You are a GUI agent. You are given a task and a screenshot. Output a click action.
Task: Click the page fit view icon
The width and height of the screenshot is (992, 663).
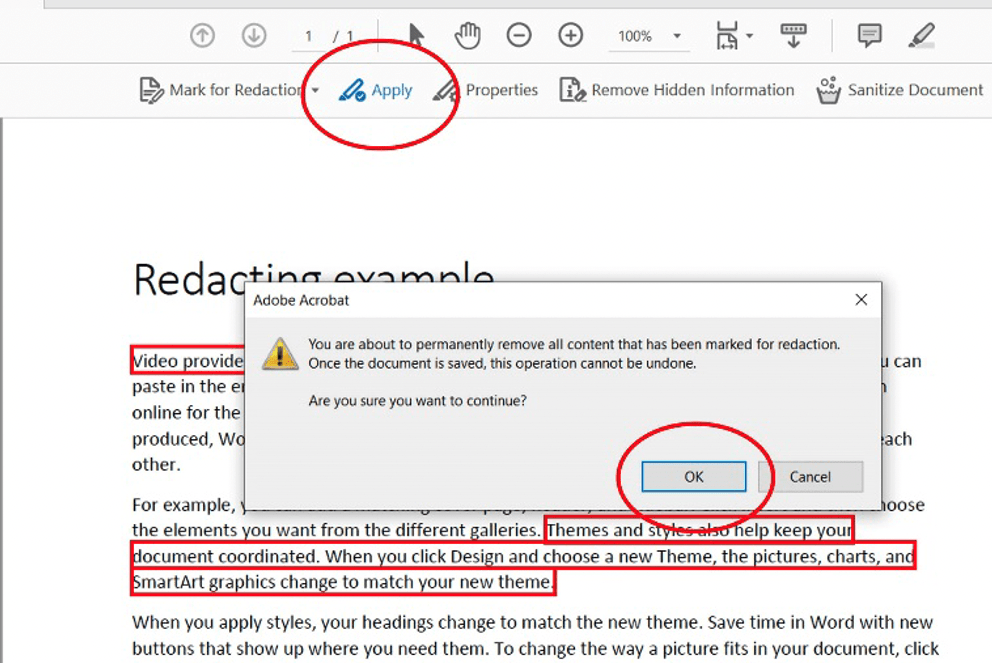[x=727, y=35]
